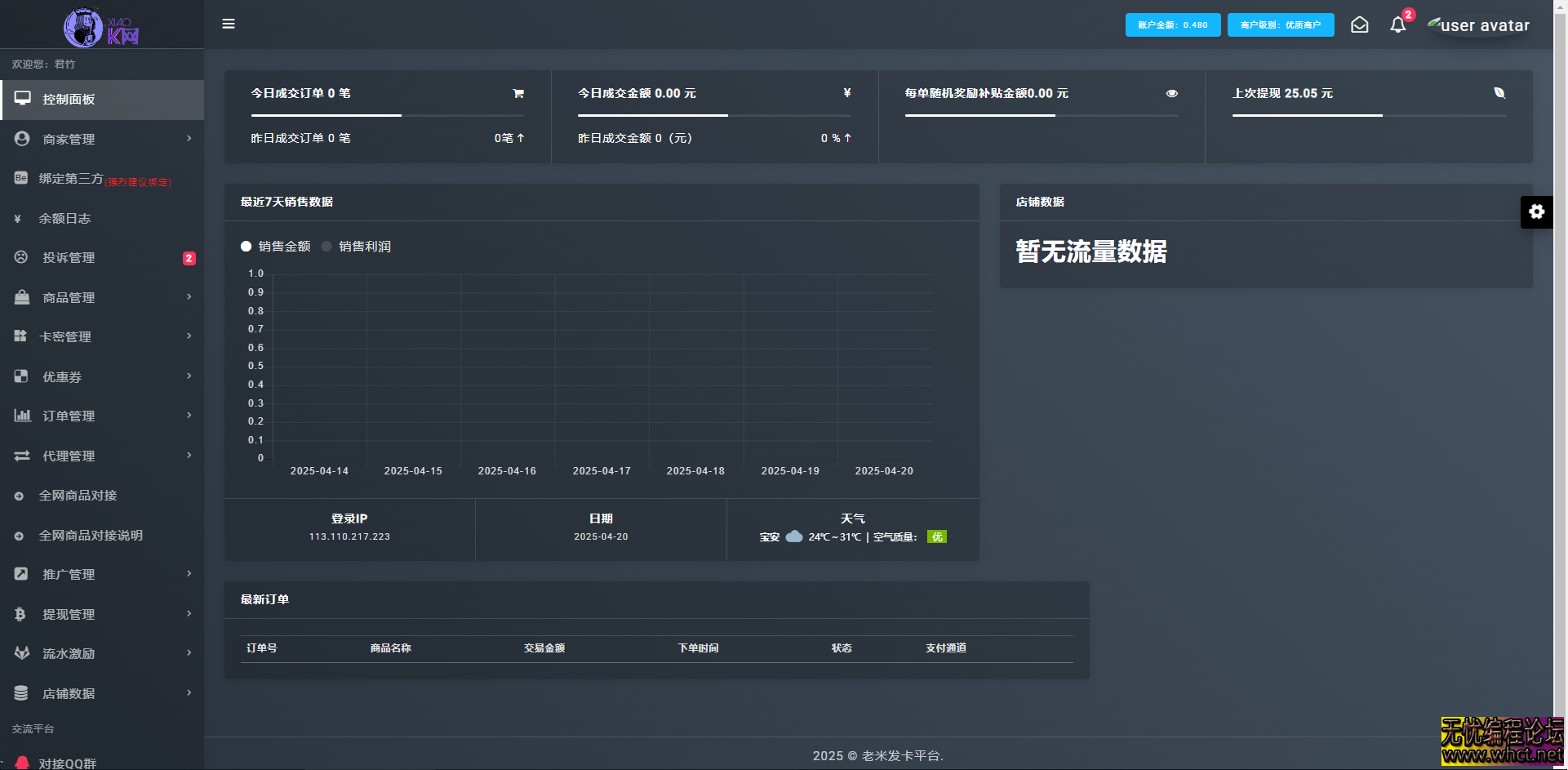The height and width of the screenshot is (770, 1568).
Task: Open the hamburger menu toggle
Action: (229, 24)
